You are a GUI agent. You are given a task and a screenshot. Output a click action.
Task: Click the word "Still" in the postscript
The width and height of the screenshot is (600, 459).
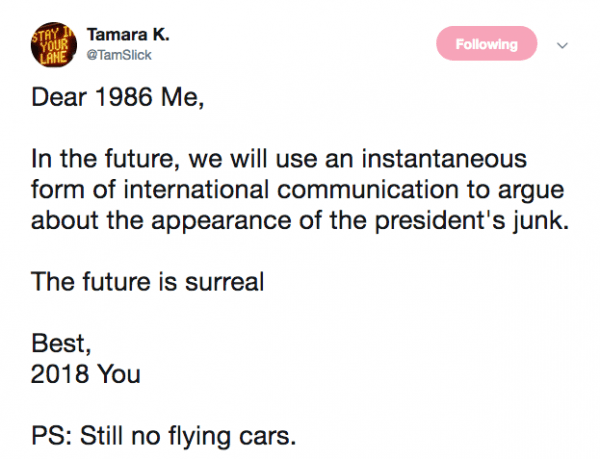[x=102, y=437]
